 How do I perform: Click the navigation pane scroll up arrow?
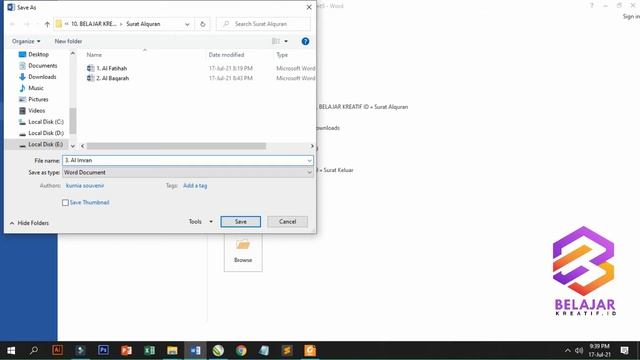pos(73,53)
